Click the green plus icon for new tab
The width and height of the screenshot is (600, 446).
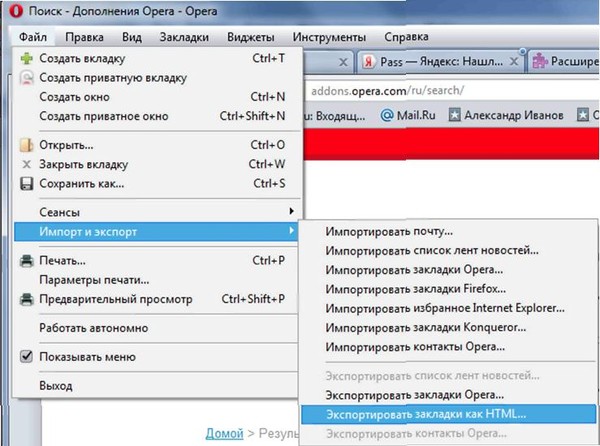[26, 59]
